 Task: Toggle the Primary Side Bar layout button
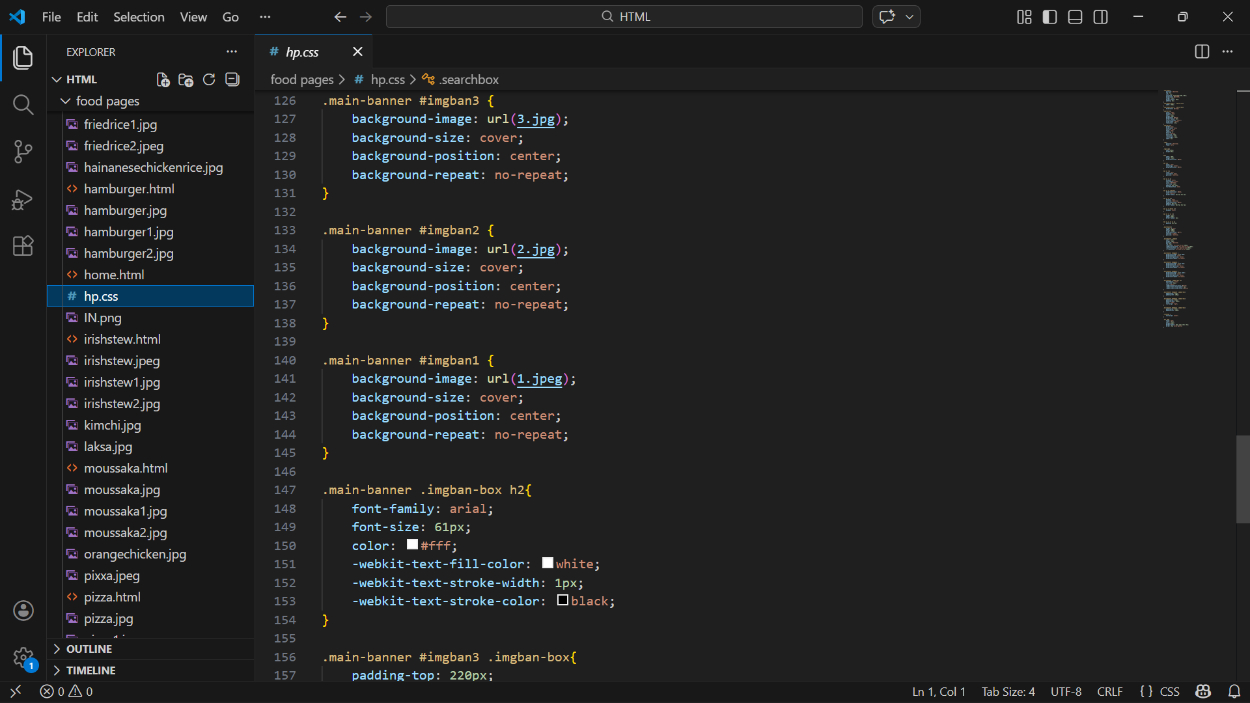pyautogui.click(x=1049, y=17)
